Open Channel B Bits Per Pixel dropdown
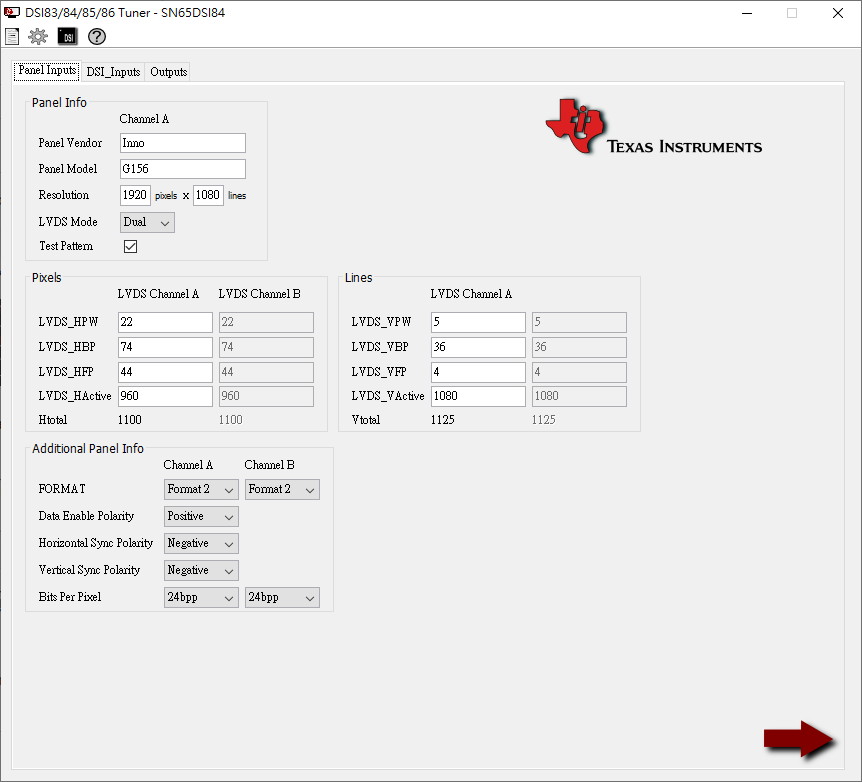862x782 pixels. [282, 597]
